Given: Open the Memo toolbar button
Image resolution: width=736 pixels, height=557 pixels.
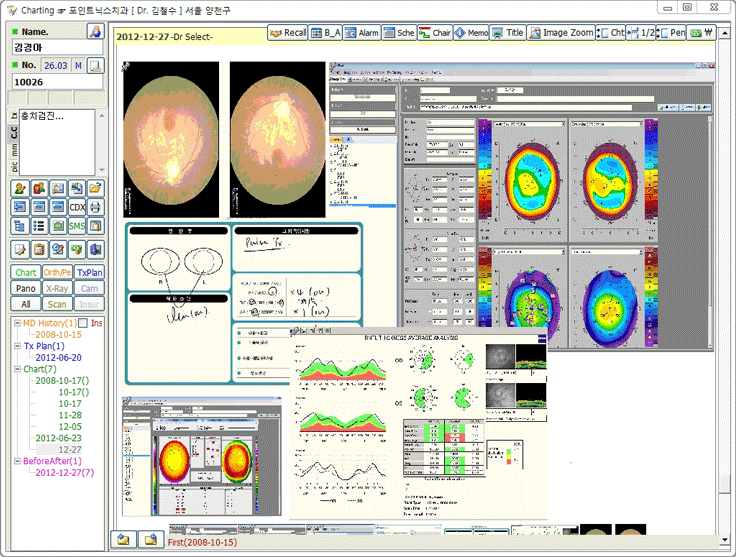Looking at the screenshot, I should pyautogui.click(x=472, y=33).
